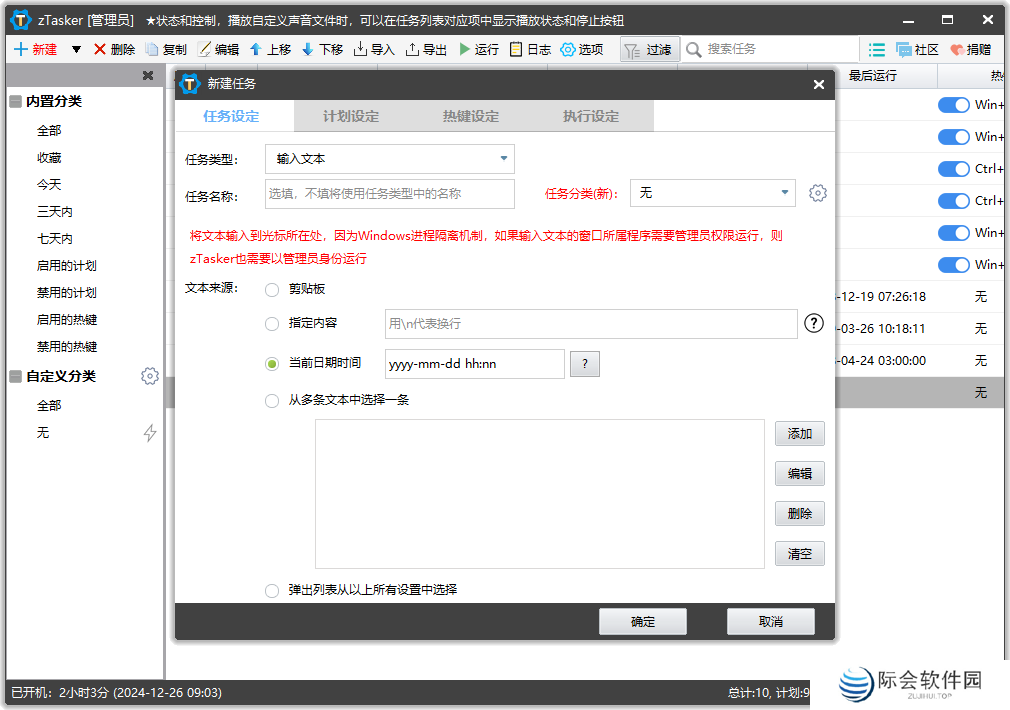This screenshot has width=1010, height=710.
Task: Switch to the 热键设定 tab
Action: coord(470,116)
